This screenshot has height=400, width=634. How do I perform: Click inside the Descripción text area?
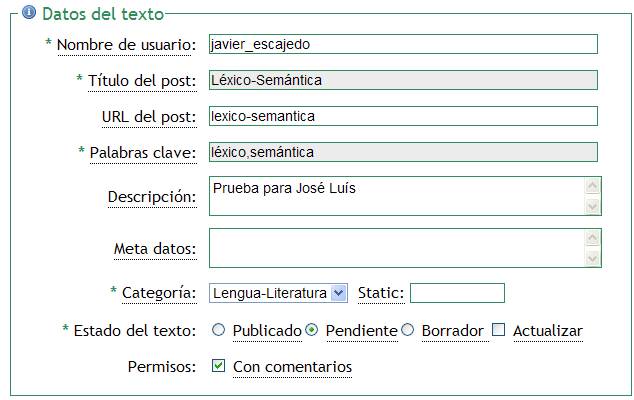pos(397,196)
